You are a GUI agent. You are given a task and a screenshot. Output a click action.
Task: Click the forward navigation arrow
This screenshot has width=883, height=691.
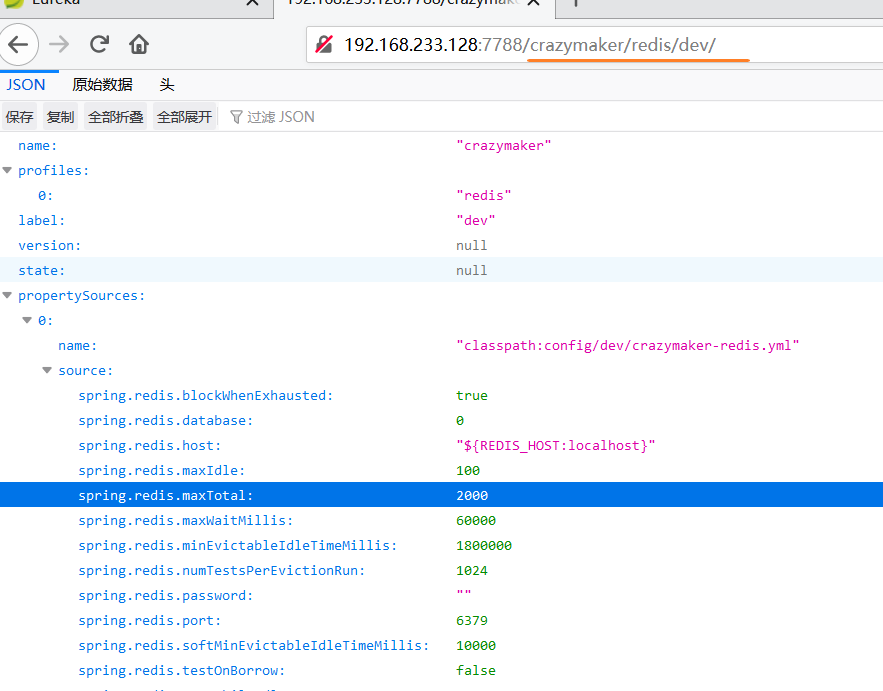click(59, 44)
